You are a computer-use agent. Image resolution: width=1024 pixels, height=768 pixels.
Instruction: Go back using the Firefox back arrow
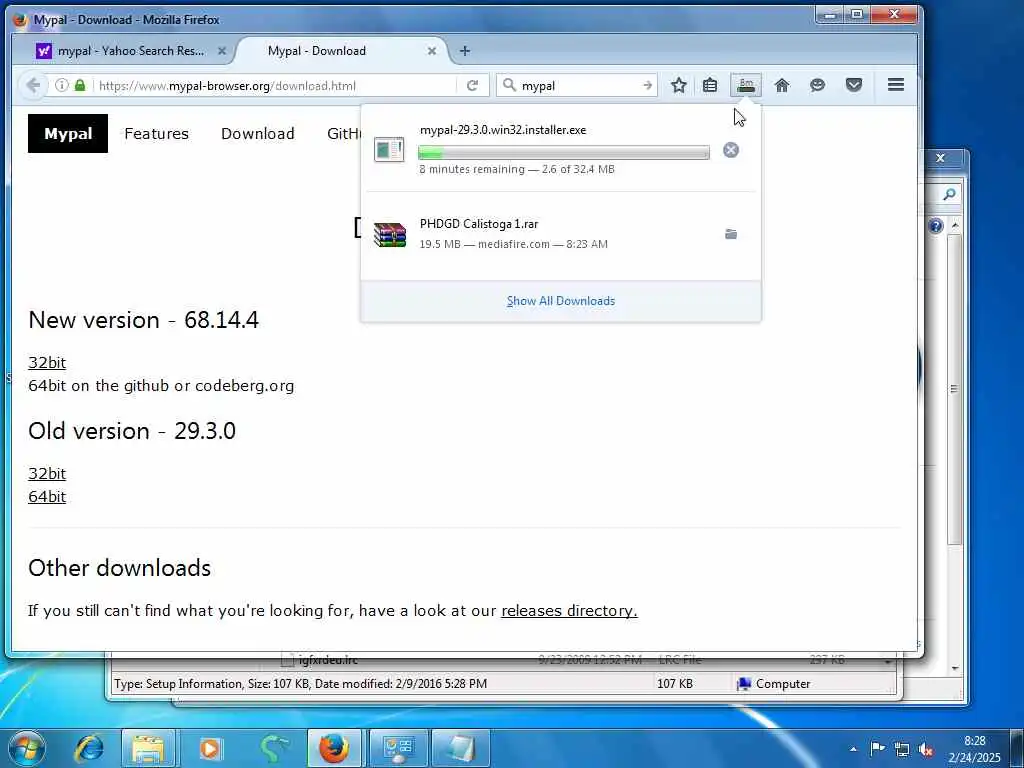pyautogui.click(x=33, y=86)
